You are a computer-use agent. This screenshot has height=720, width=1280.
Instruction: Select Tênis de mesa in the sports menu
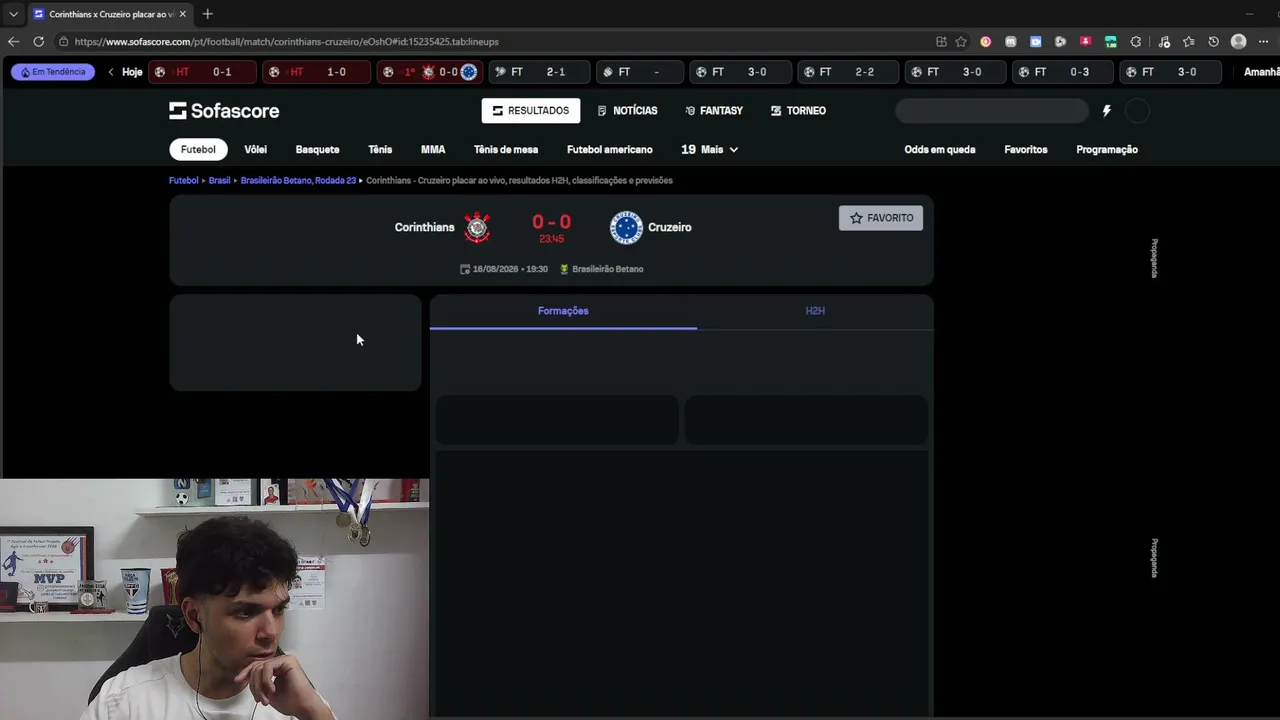click(x=506, y=150)
